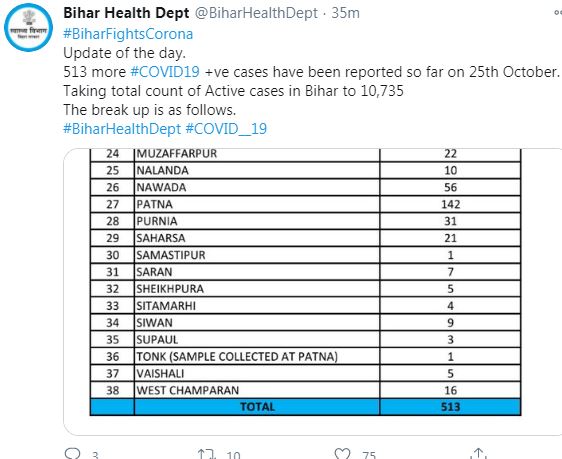The image size is (562, 459).
Task: Click the PATNA row in the table image
Action: (305, 204)
